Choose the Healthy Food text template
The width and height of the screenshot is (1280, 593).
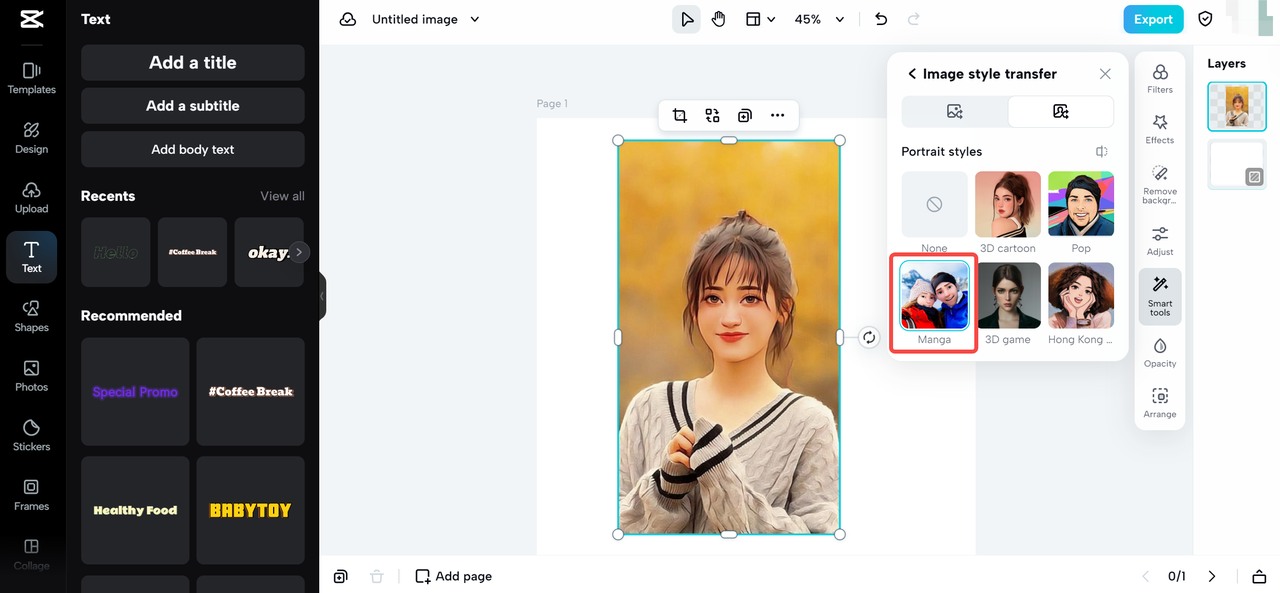135,510
